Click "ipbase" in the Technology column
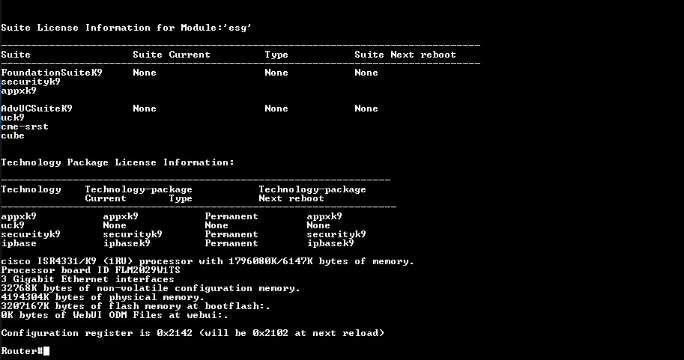 click(19, 243)
